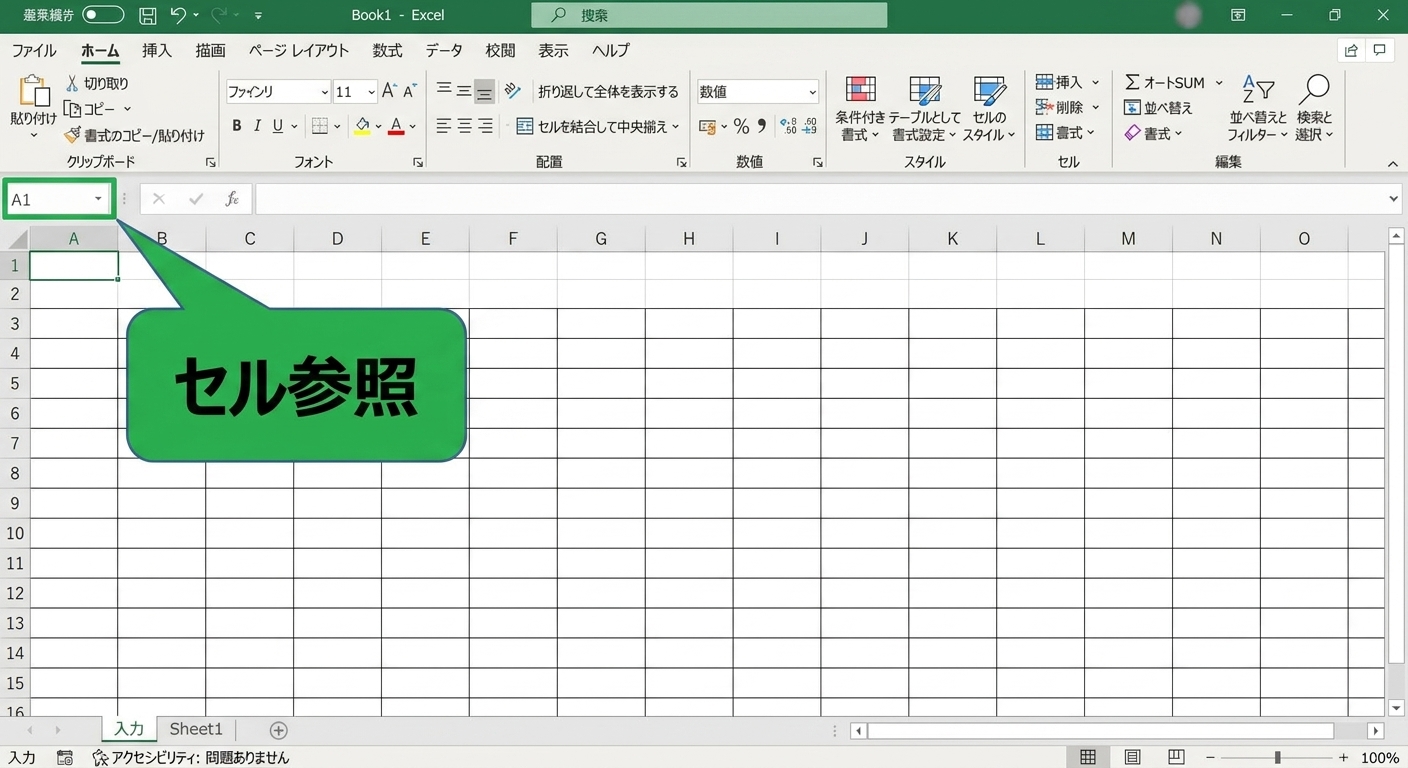Viewport: 1408px width, 768px height.
Task: Click the increase decimal icon
Action: 788,126
